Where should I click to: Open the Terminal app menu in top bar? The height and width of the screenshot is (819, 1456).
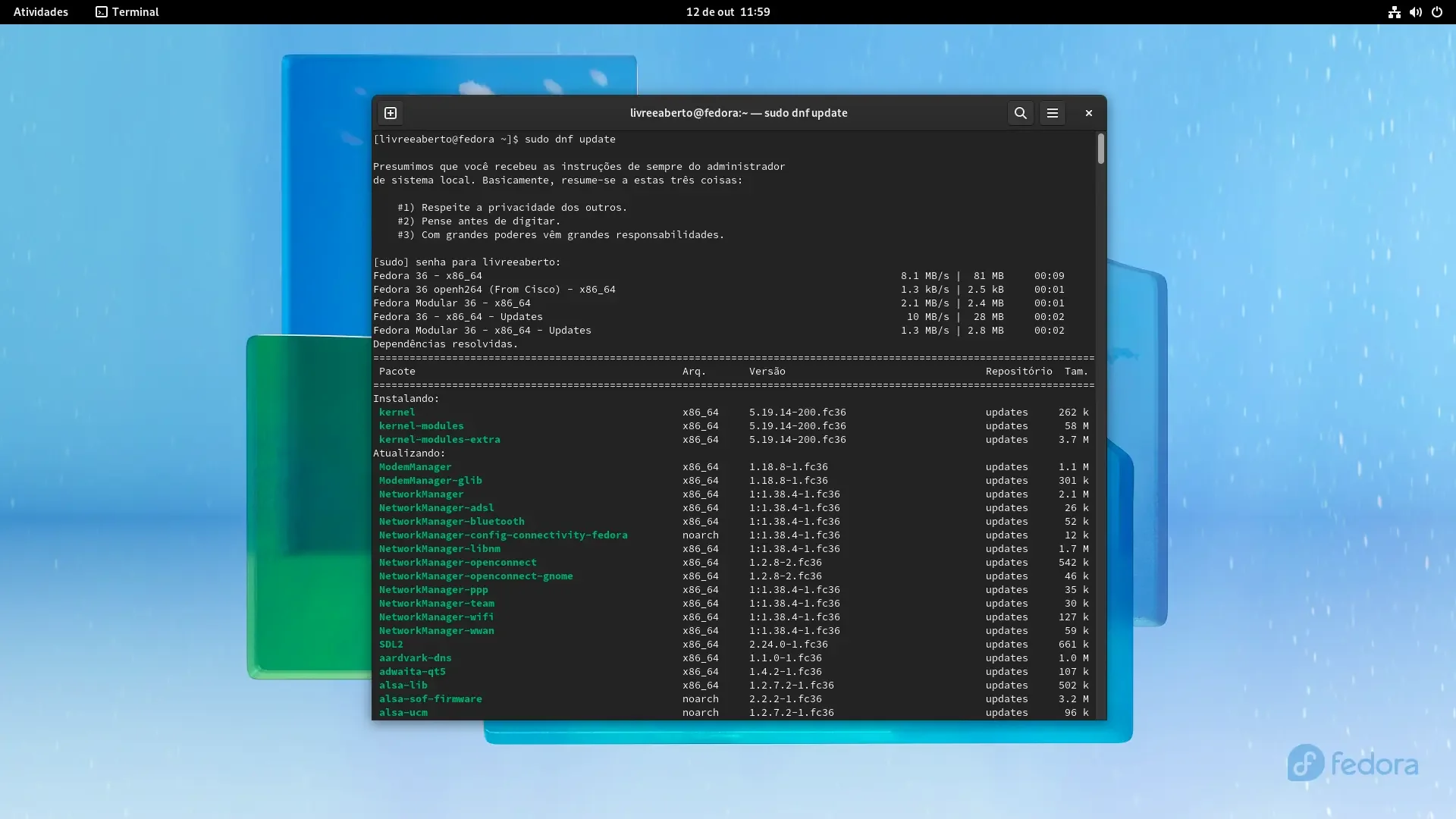coord(127,12)
